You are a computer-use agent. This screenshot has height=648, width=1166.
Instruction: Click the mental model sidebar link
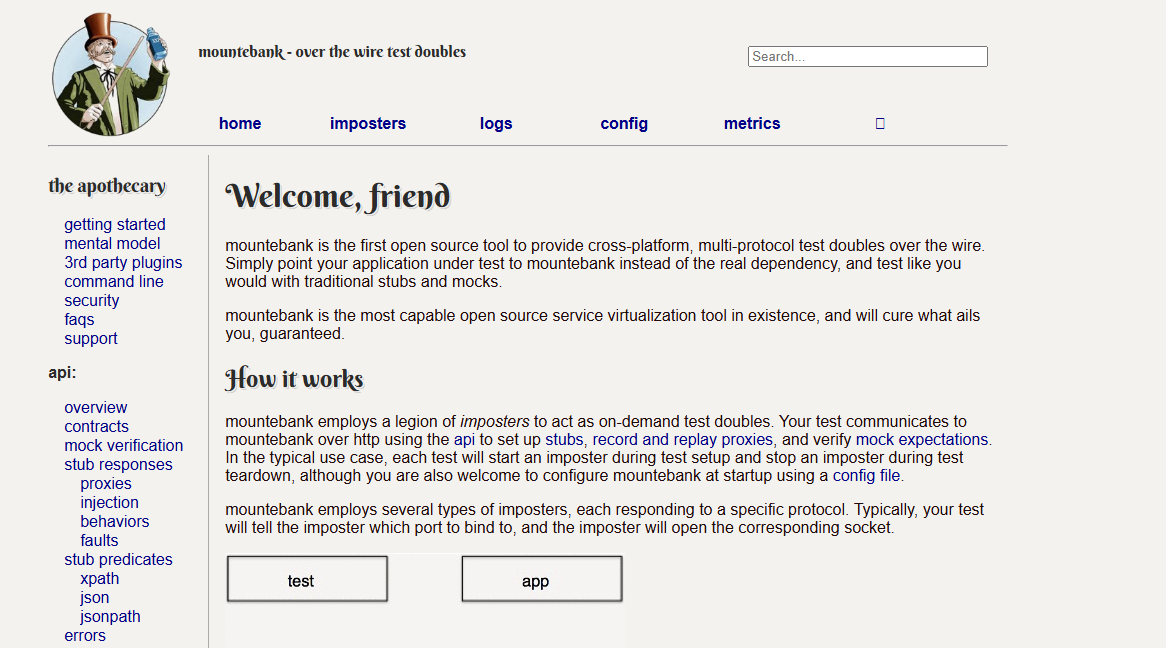click(112, 243)
